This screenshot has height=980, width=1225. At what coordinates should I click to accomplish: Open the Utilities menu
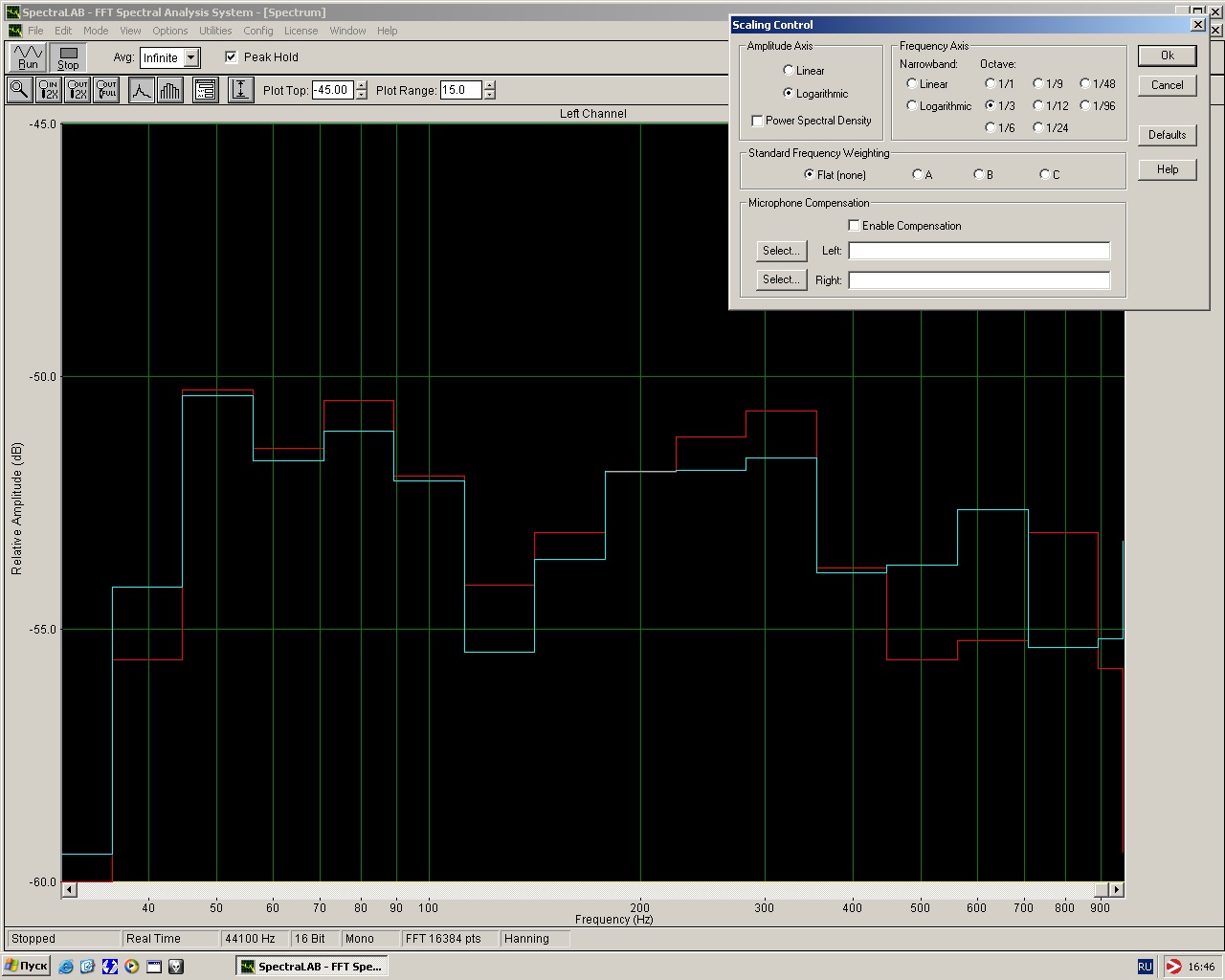pos(215,31)
